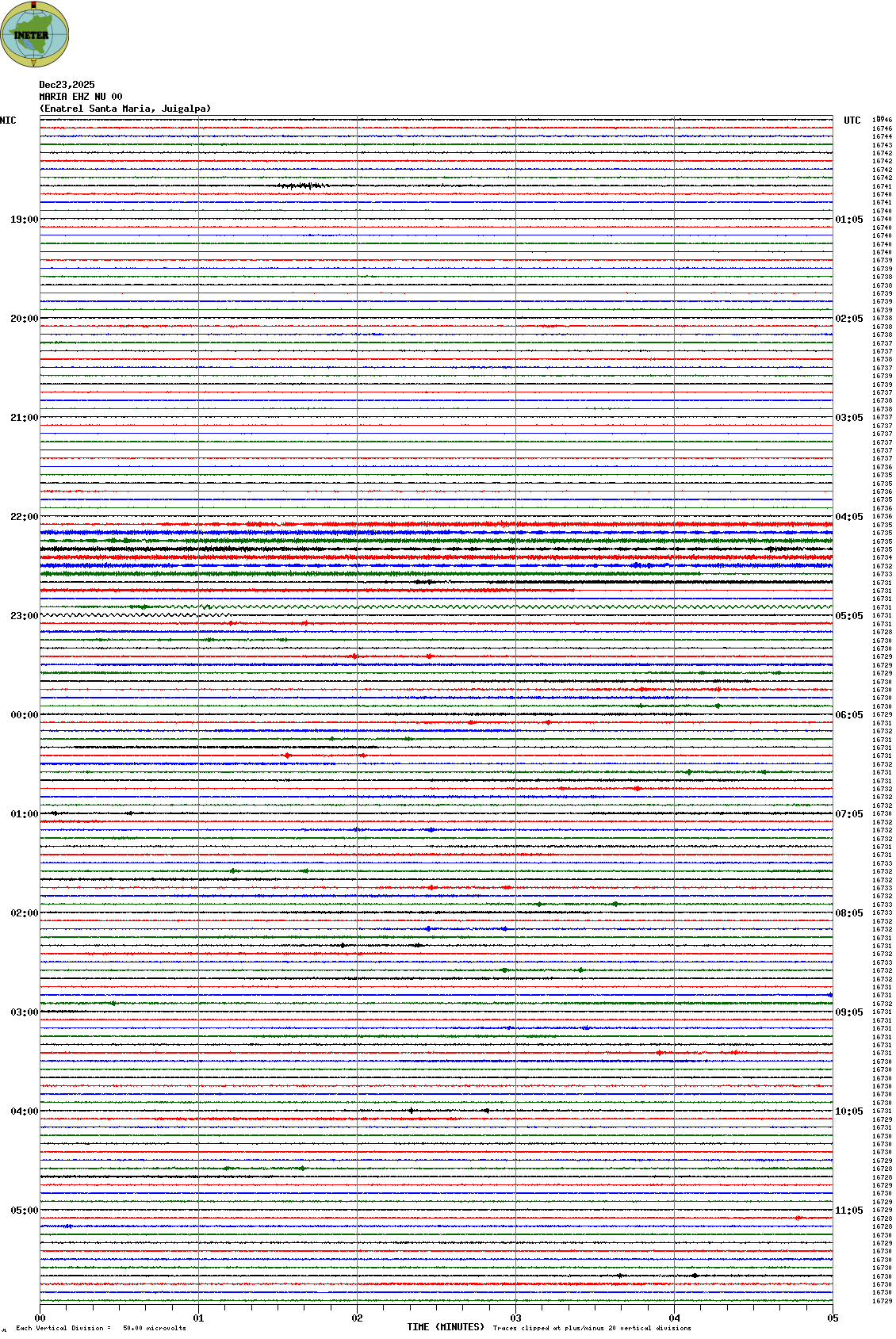Click the Dec23,2025 date text
The height and width of the screenshot is (1339, 896).
click(67, 85)
